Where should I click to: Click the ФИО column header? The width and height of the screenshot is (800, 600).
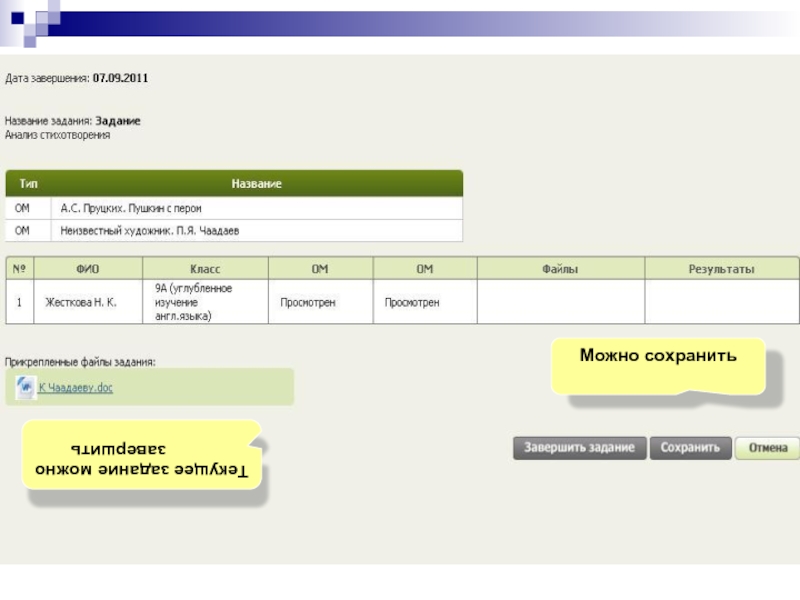point(88,269)
